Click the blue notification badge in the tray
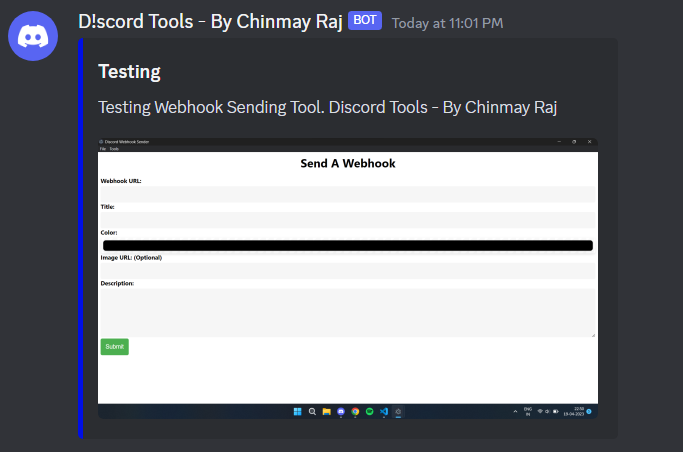 pyautogui.click(x=589, y=412)
